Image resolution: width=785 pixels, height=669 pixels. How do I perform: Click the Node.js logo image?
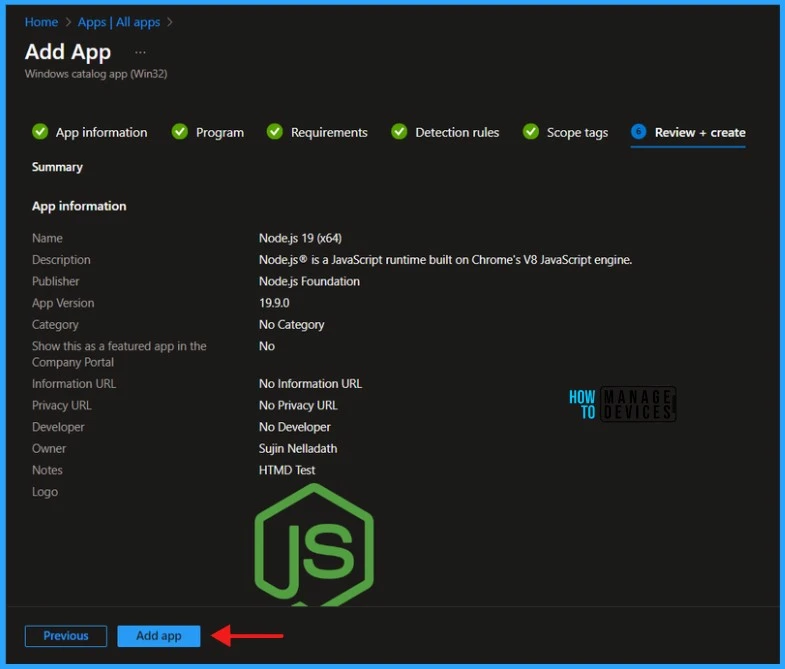coord(314,545)
